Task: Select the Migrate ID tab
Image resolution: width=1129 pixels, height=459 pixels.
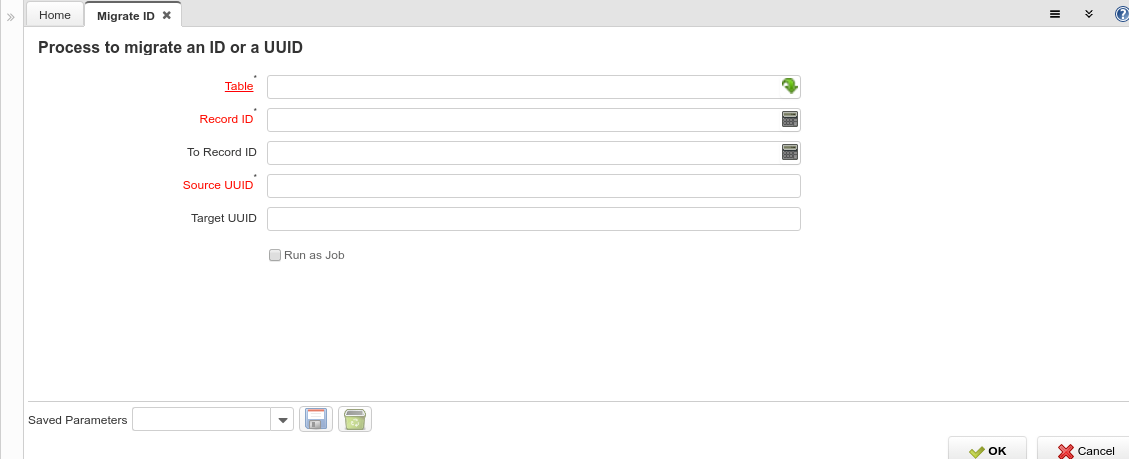Action: (x=125, y=15)
